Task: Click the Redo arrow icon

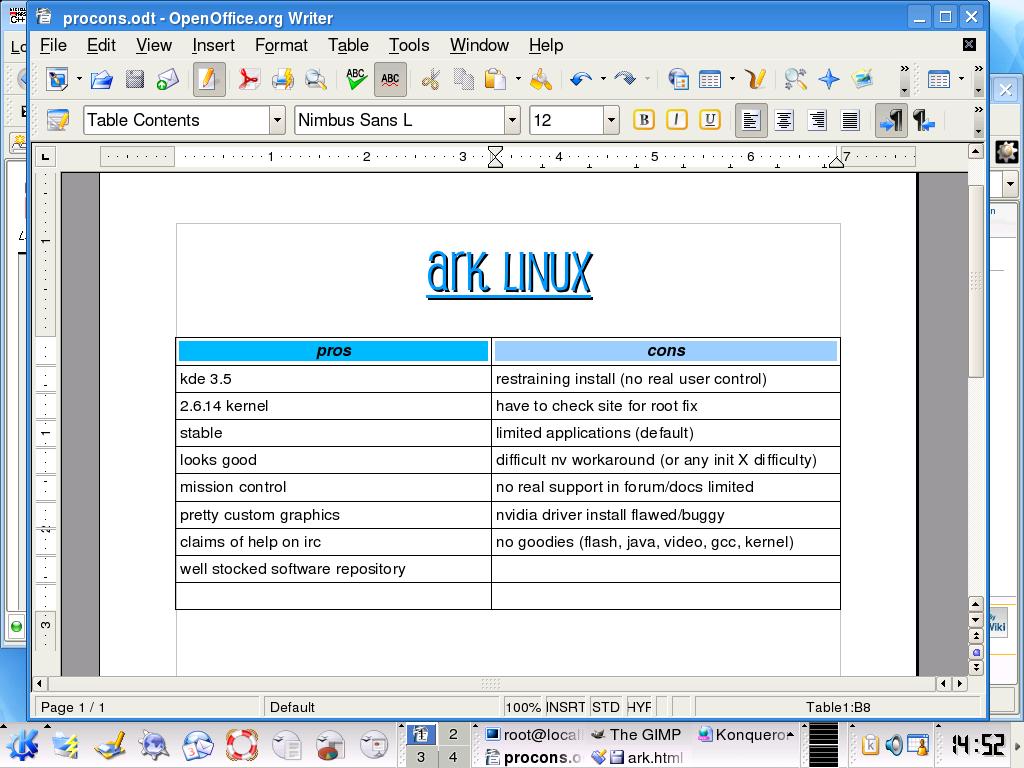Action: (x=625, y=80)
